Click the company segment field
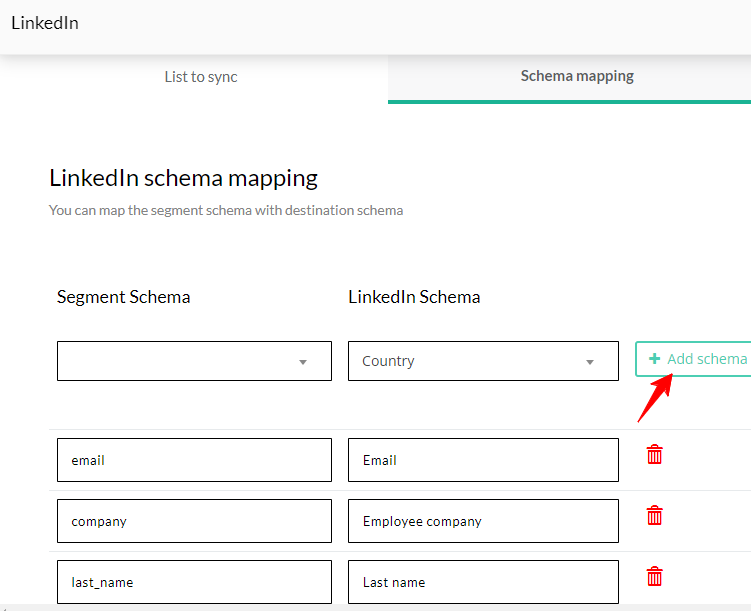This screenshot has width=751, height=611. 194,521
